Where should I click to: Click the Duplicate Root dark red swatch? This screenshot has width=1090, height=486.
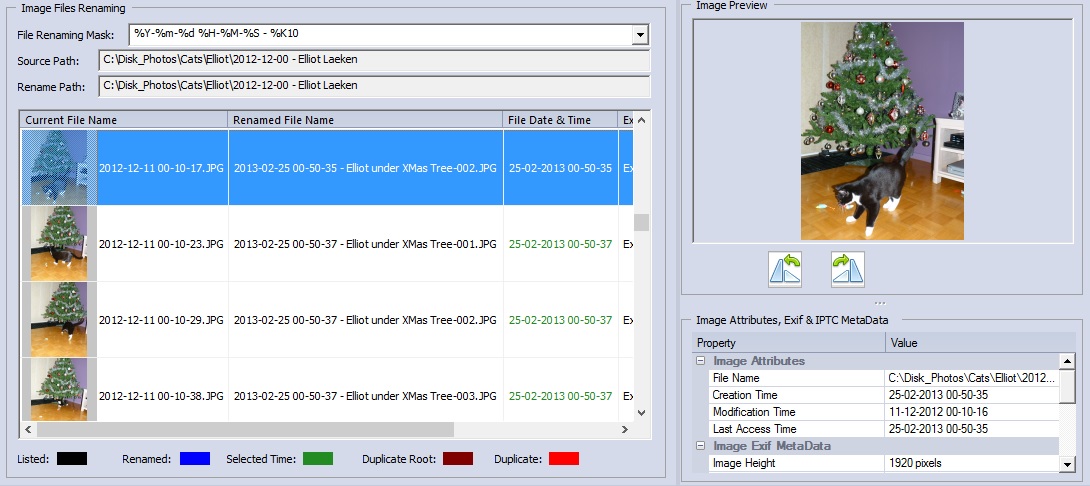[457, 459]
